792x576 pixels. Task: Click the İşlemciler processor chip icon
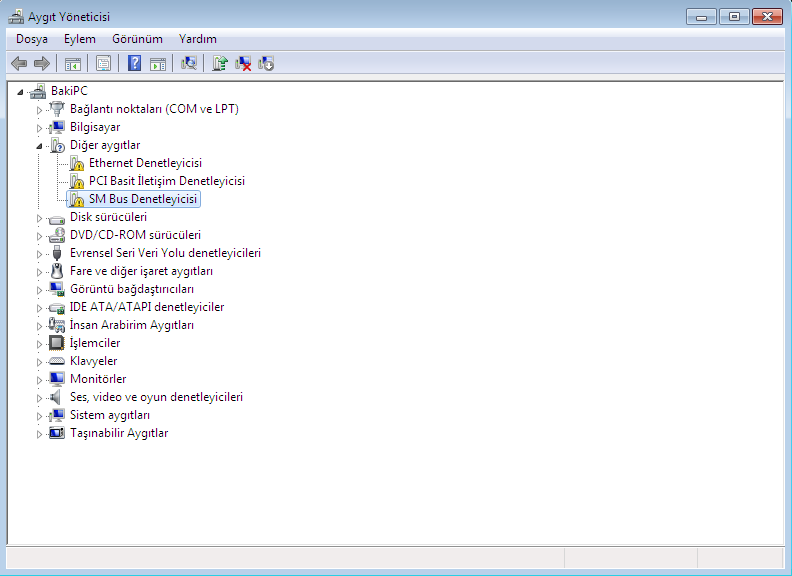(57, 343)
